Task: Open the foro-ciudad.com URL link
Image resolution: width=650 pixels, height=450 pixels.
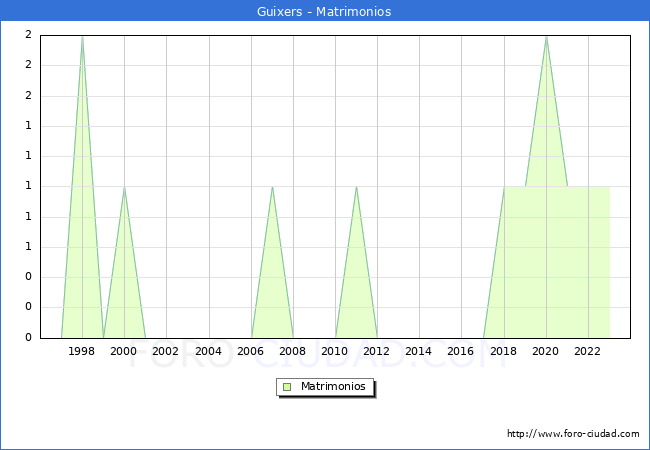Action: 573,434
